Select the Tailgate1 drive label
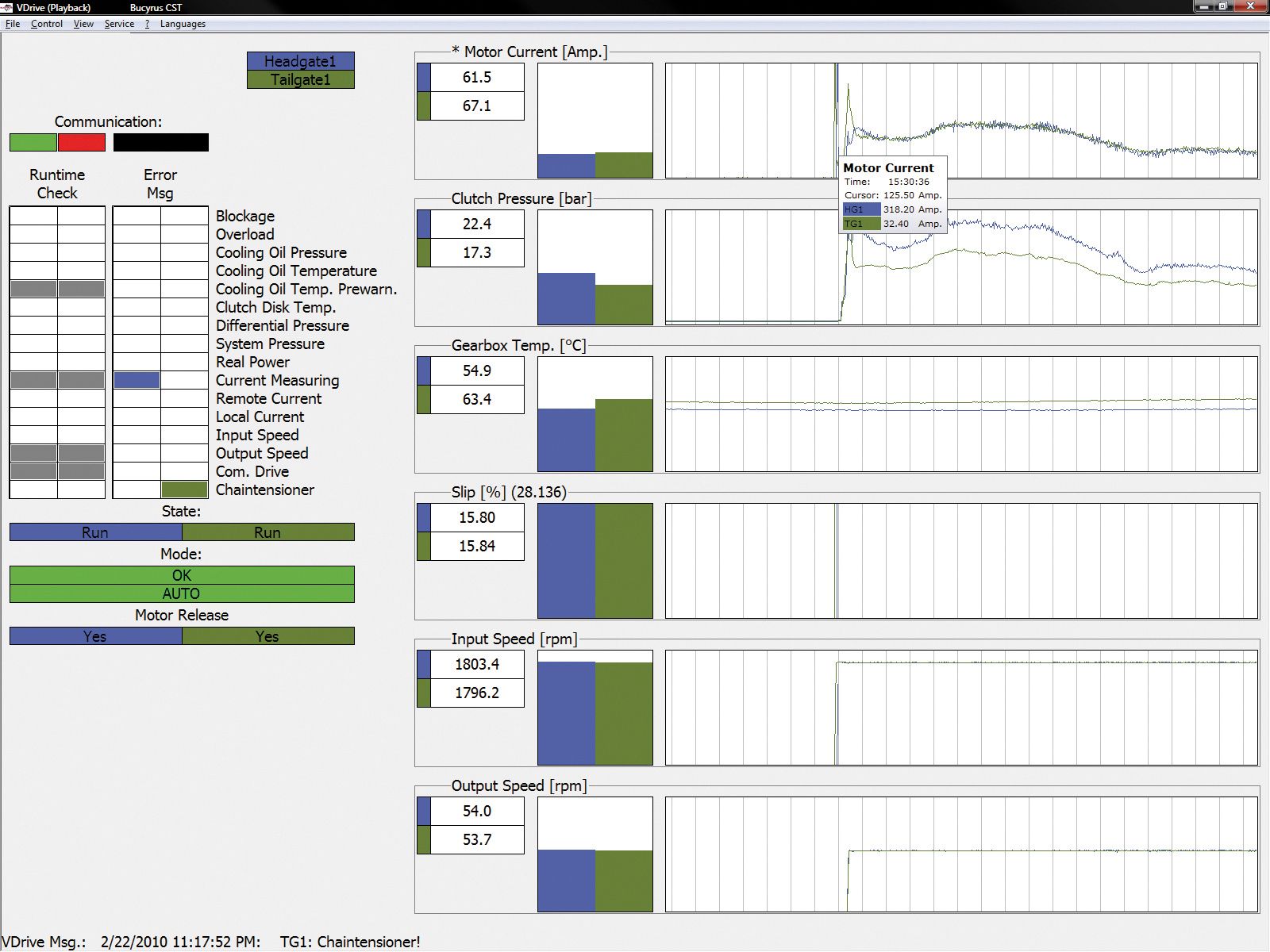 coord(301,79)
